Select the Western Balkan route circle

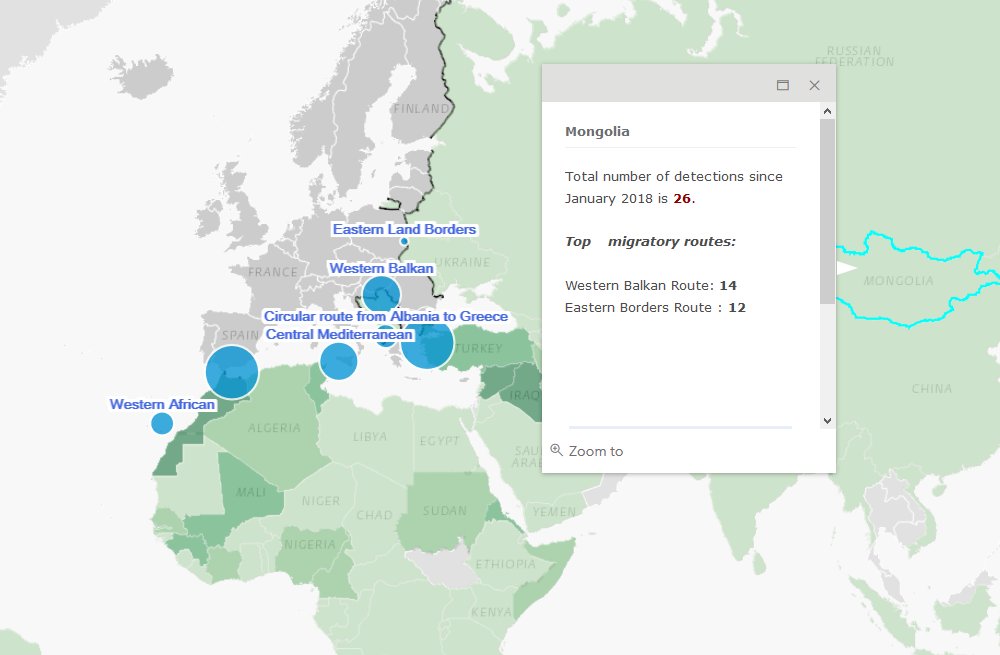[381, 295]
